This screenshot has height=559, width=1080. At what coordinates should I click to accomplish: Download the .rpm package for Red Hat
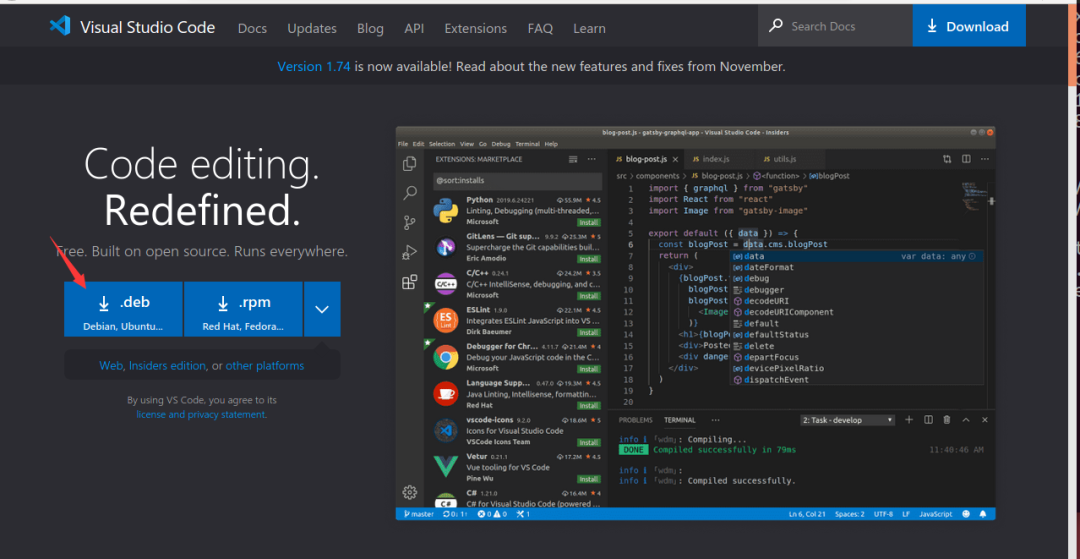(243, 309)
